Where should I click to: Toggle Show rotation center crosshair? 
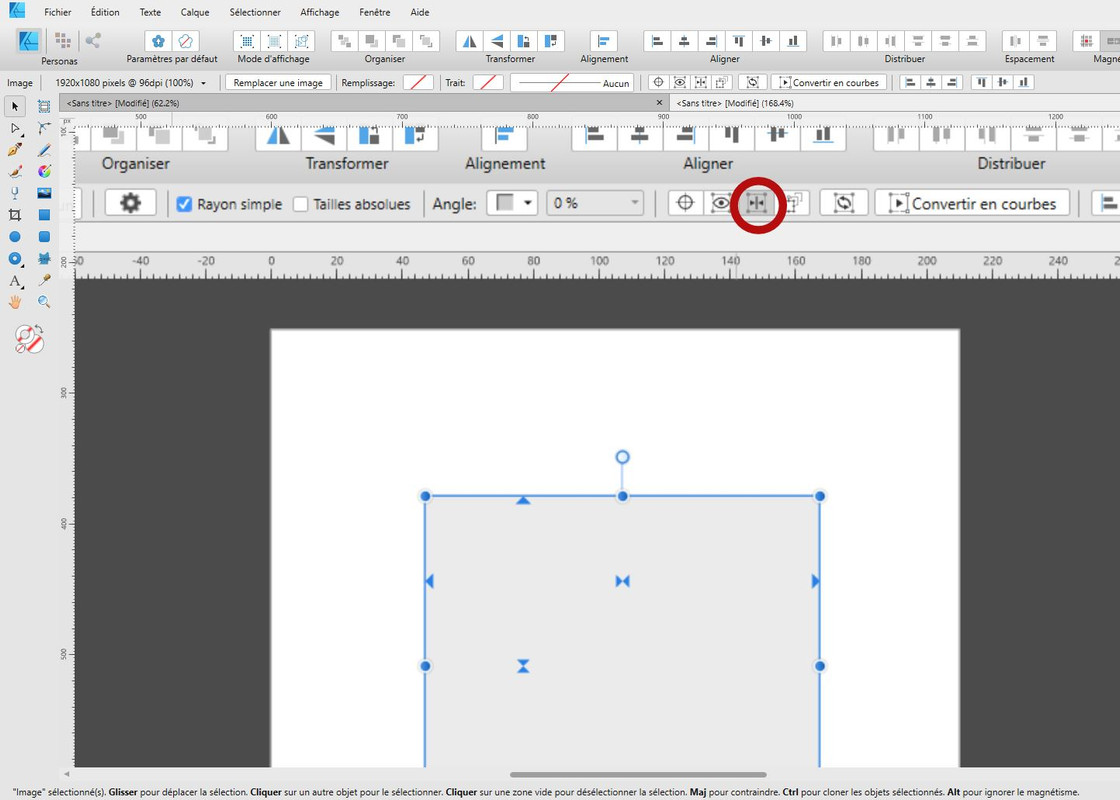click(x=659, y=82)
